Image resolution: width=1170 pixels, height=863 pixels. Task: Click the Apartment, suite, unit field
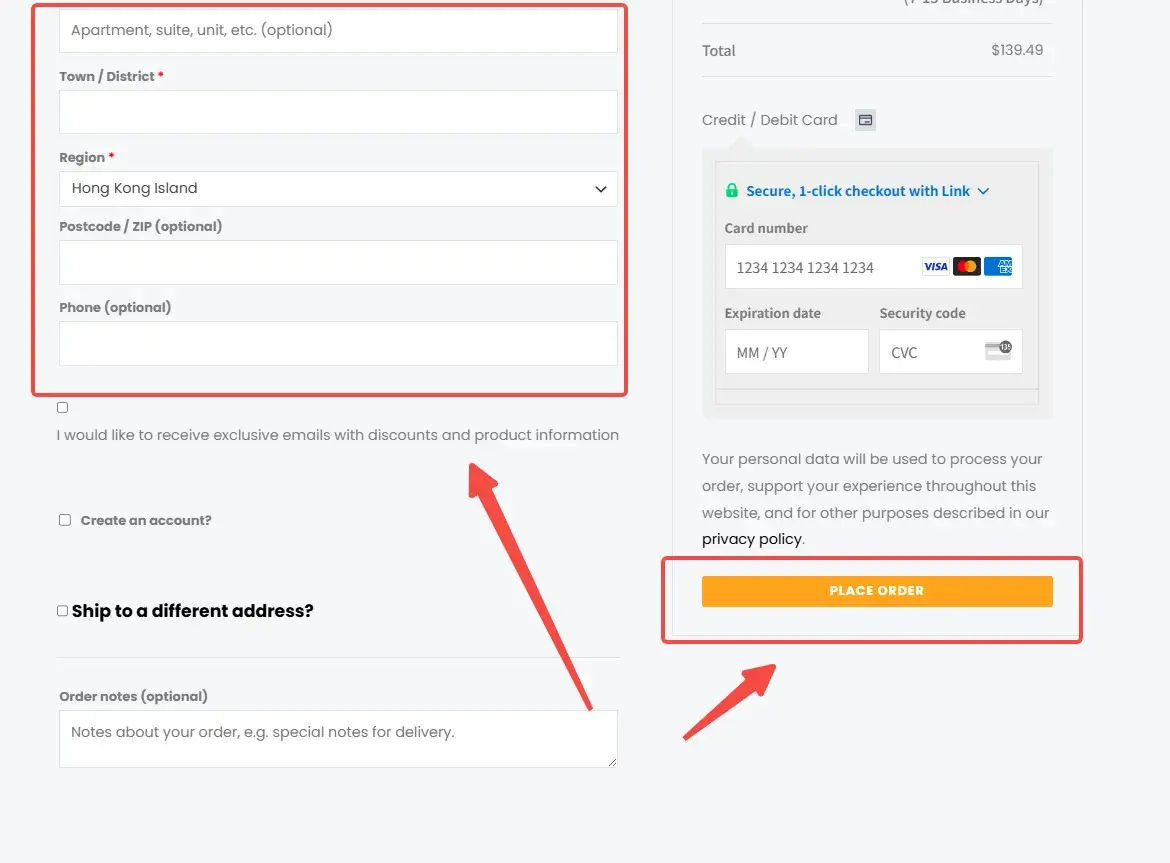(x=338, y=31)
